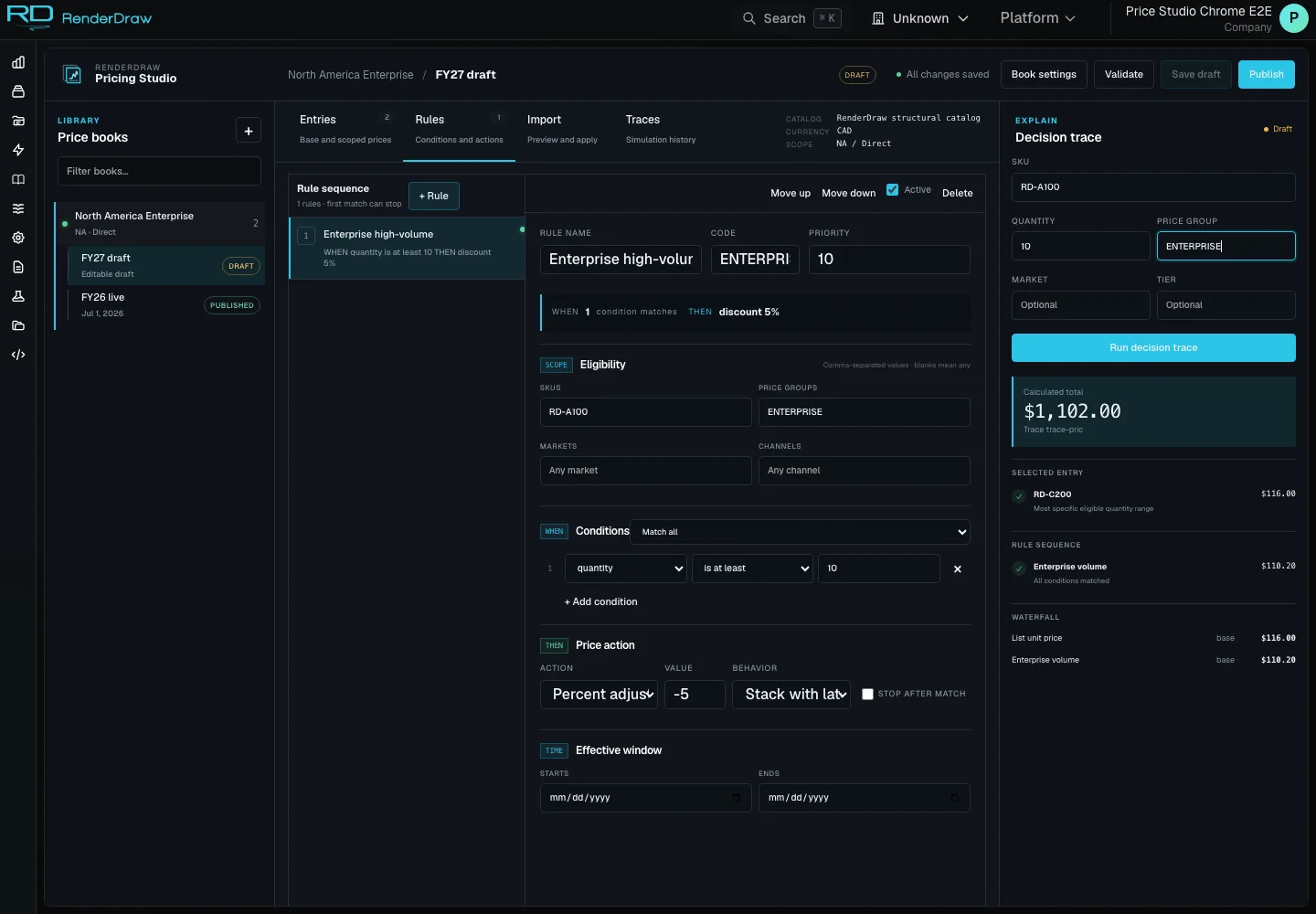Click the gear settings sidebar icon
This screenshot has height=914, width=1316.
[18, 238]
